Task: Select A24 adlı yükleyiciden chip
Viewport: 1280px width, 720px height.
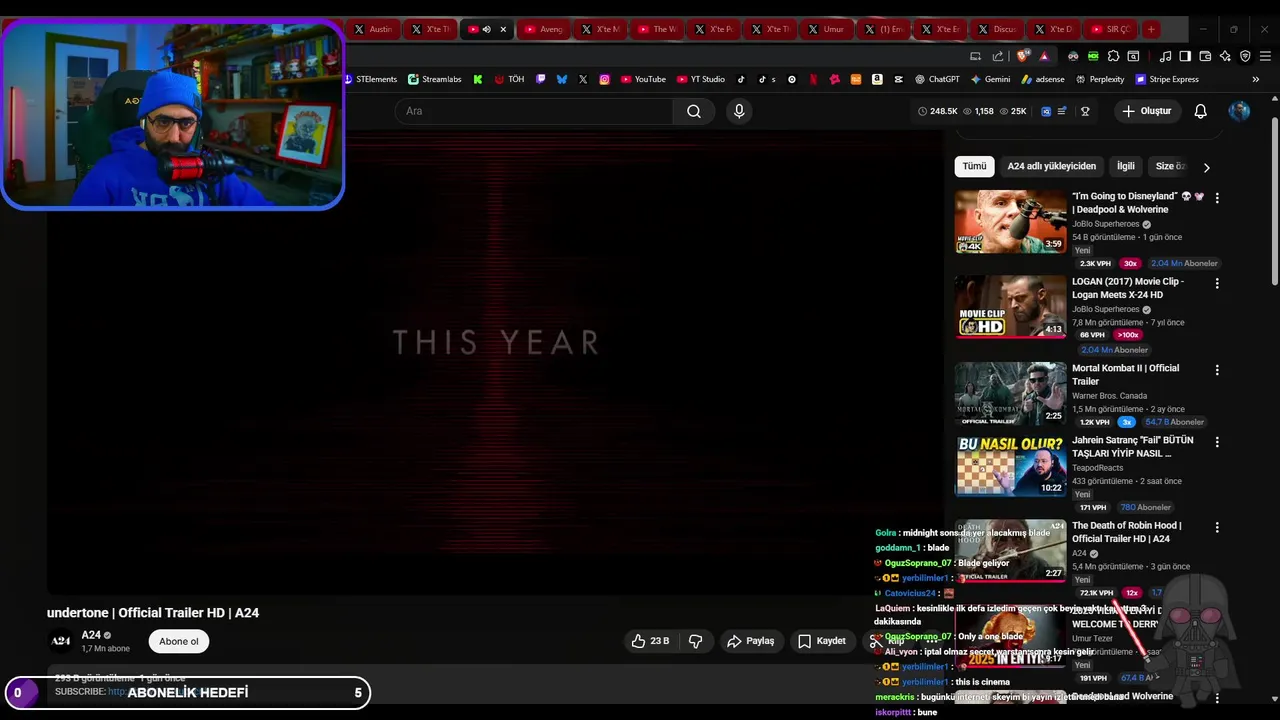Action: click(x=1051, y=166)
